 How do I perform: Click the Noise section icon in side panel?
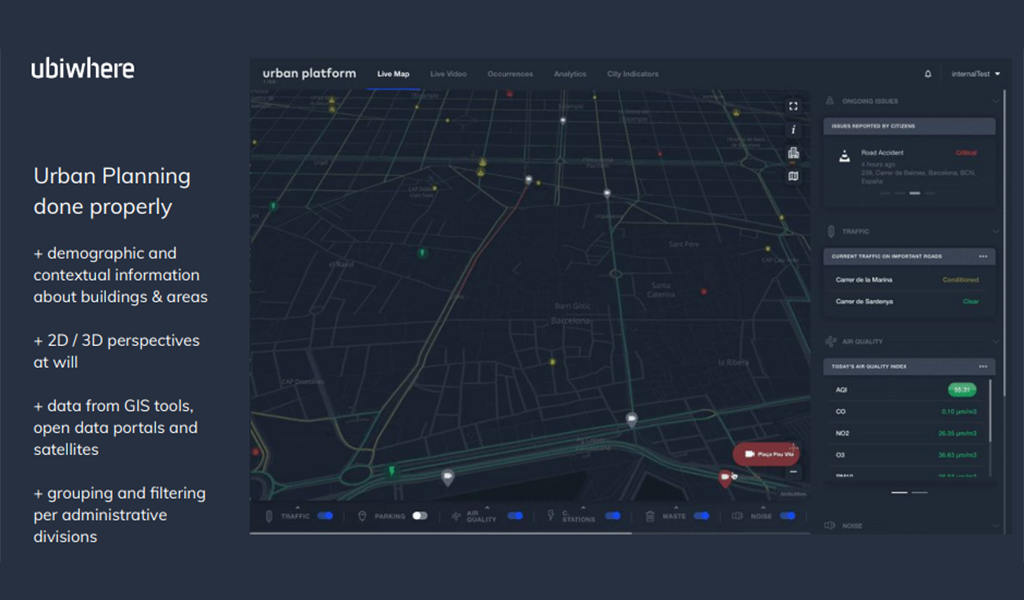830,526
